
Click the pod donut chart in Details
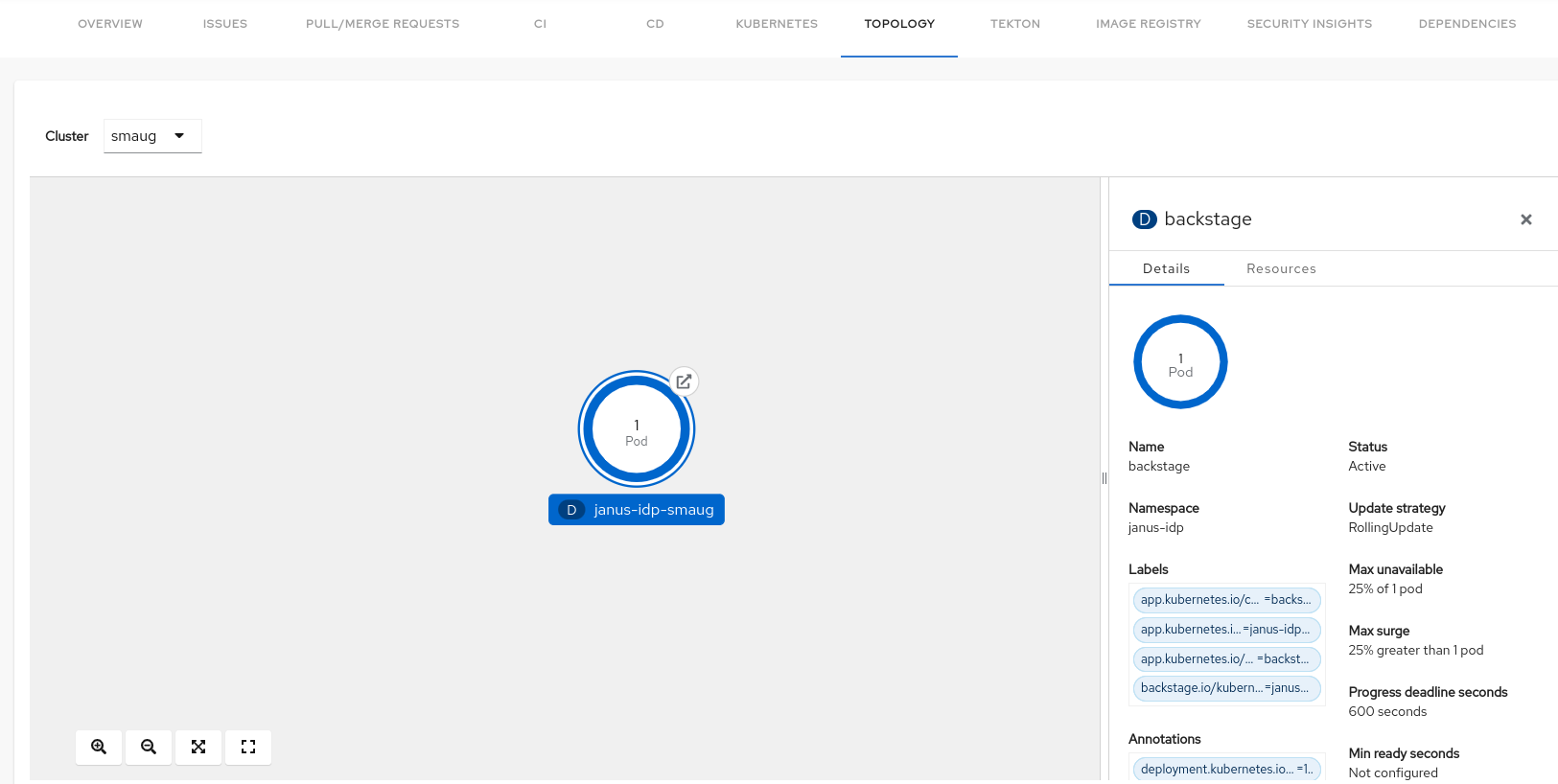click(1180, 362)
